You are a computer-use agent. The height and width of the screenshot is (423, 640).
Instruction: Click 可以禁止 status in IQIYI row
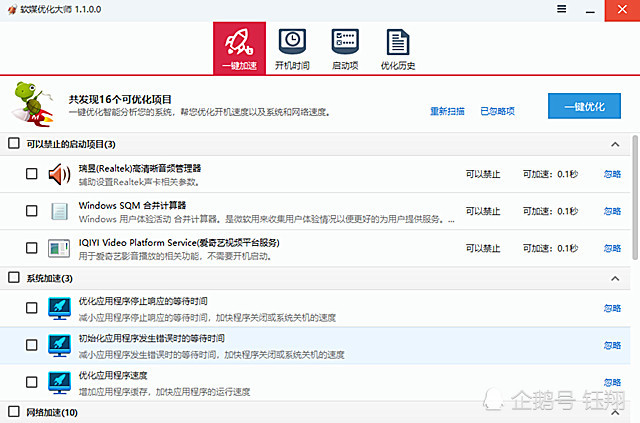tap(483, 248)
